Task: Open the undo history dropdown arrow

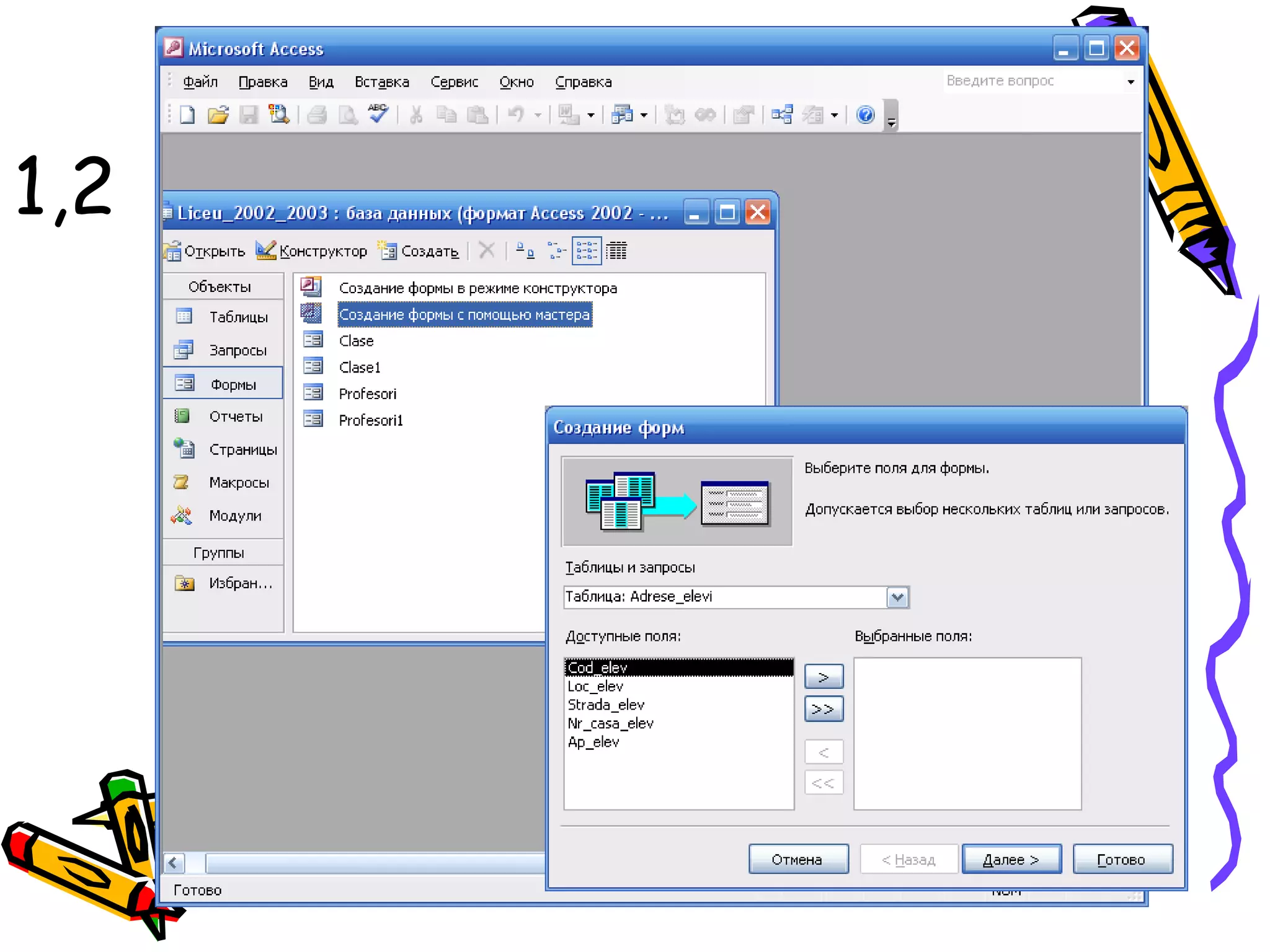Action: coord(538,115)
